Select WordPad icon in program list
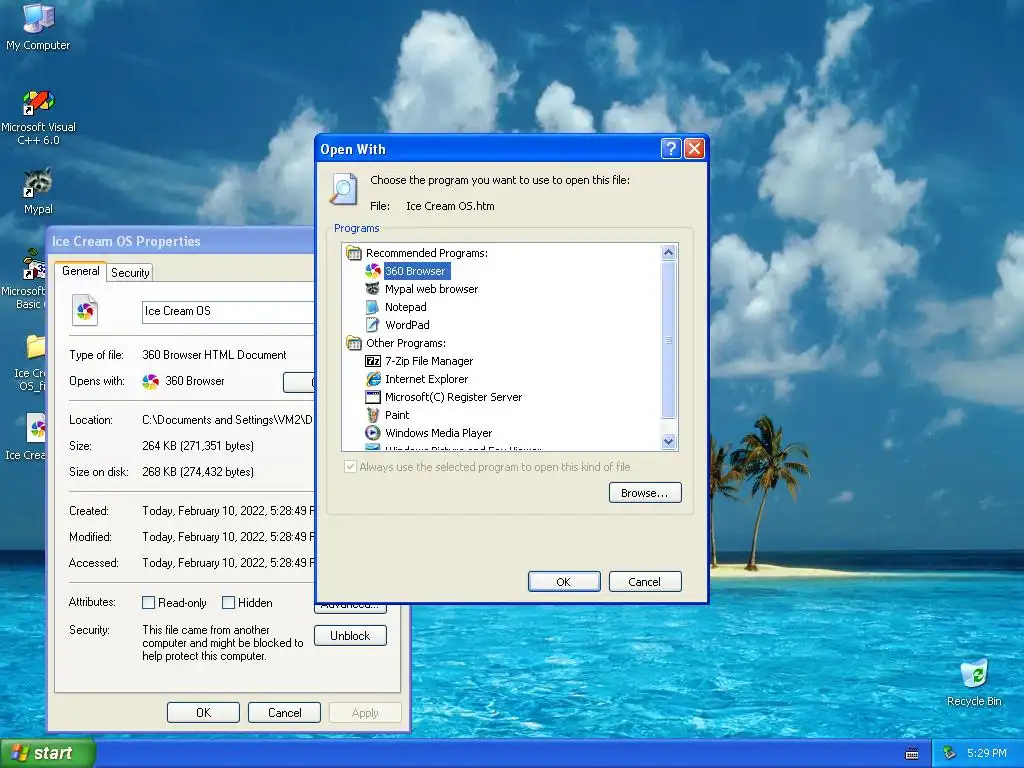 coord(373,325)
